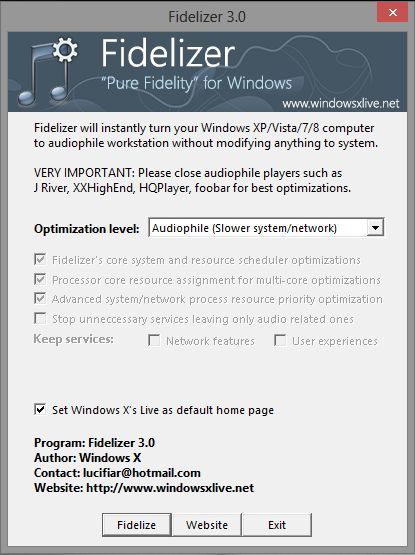The image size is (415, 555).
Task: Check the Network features keep-services box
Action: tap(154, 341)
